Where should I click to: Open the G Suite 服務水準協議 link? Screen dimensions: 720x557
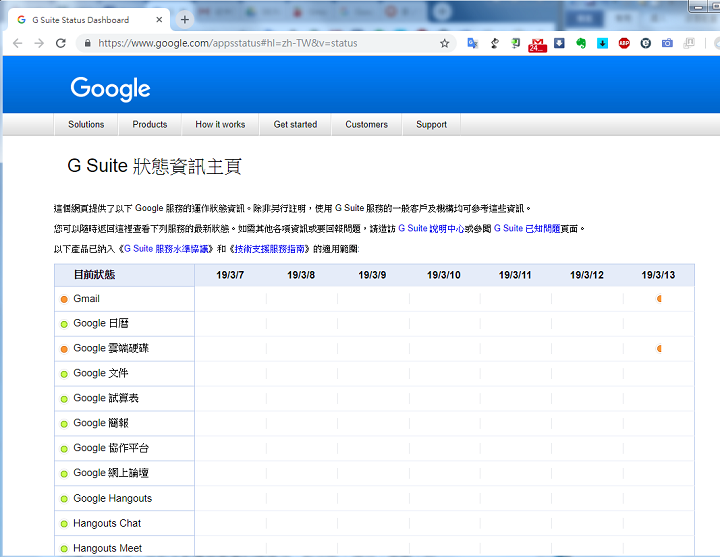[x=166, y=249]
